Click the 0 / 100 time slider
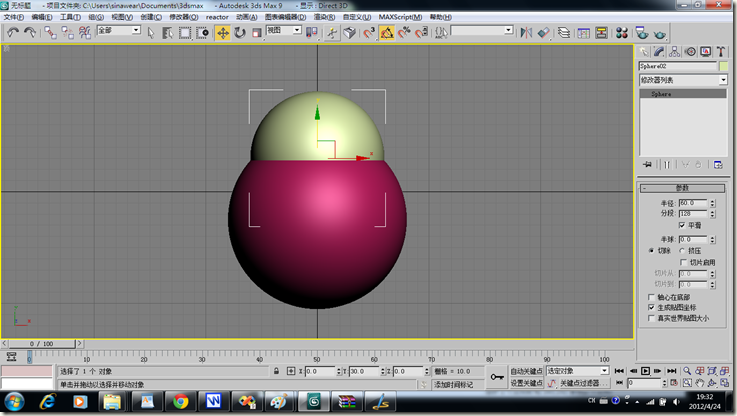 (41, 344)
